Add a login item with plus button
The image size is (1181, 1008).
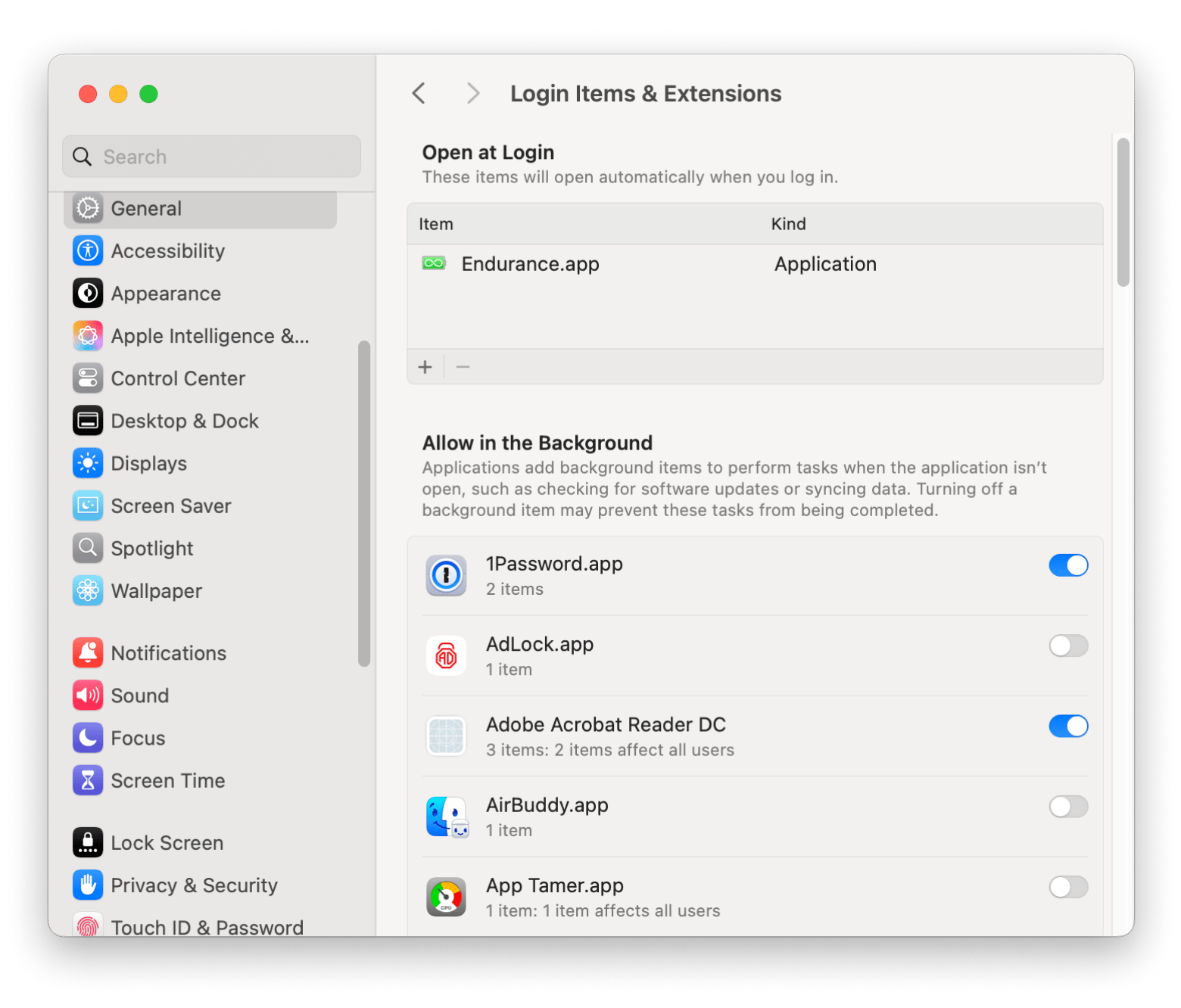click(x=425, y=367)
